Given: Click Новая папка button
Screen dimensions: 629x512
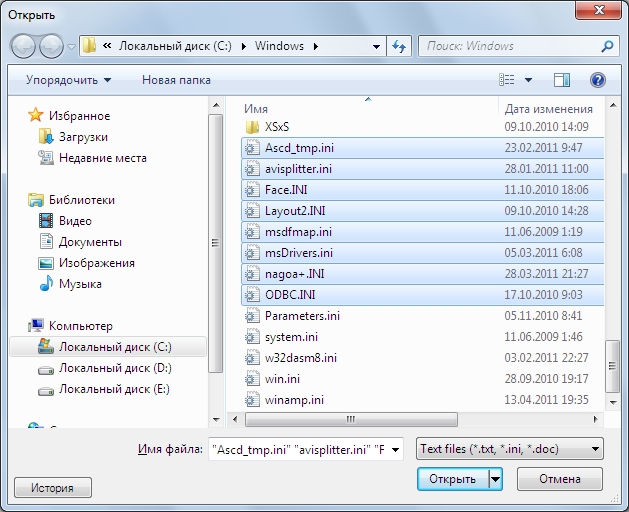Looking at the screenshot, I should click(x=176, y=80).
